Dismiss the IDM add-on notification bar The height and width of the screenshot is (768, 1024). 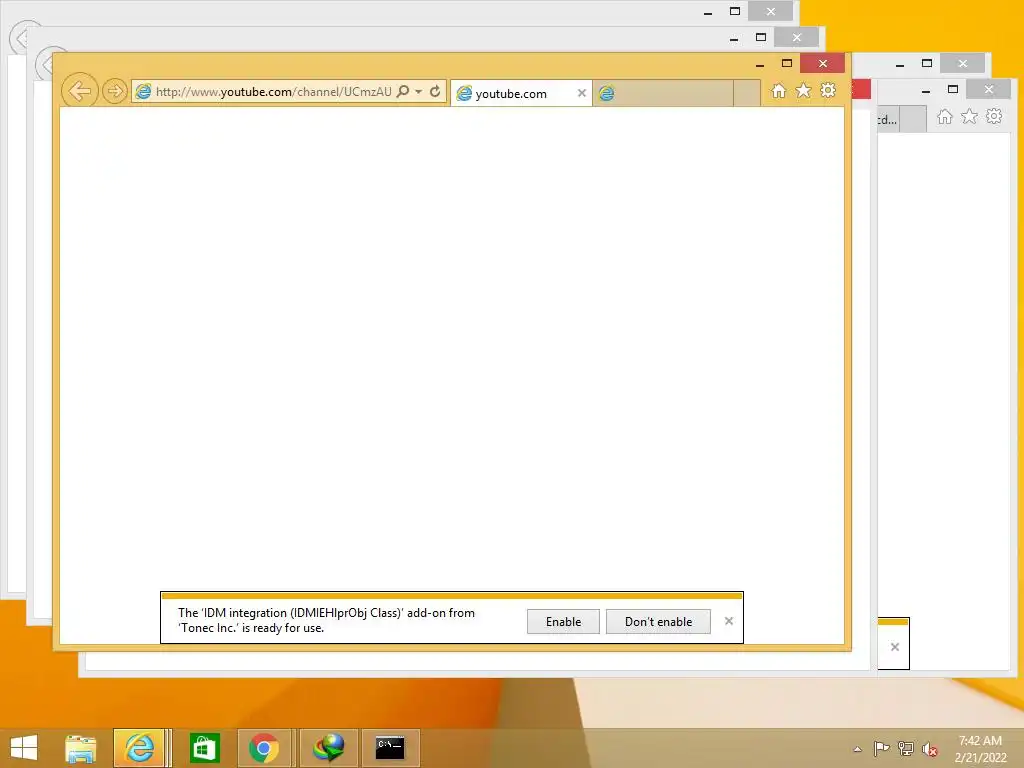tap(729, 621)
